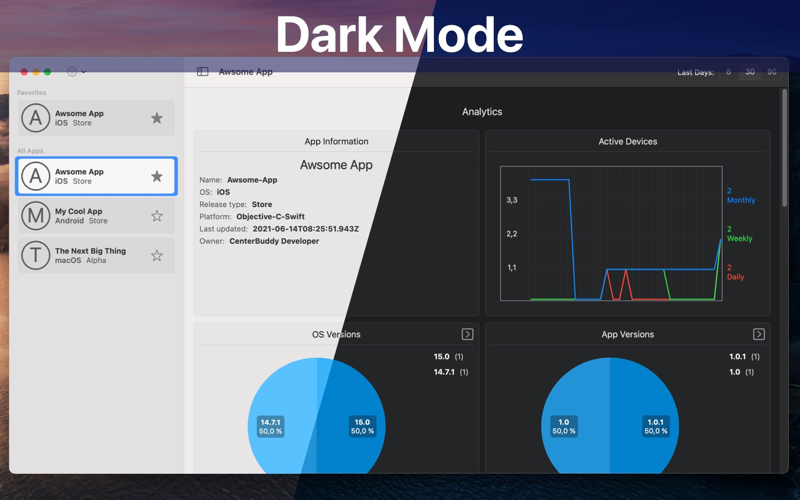The height and width of the screenshot is (500, 800).
Task: Select Awsome App in the All Apps list
Action: [x=96, y=176]
